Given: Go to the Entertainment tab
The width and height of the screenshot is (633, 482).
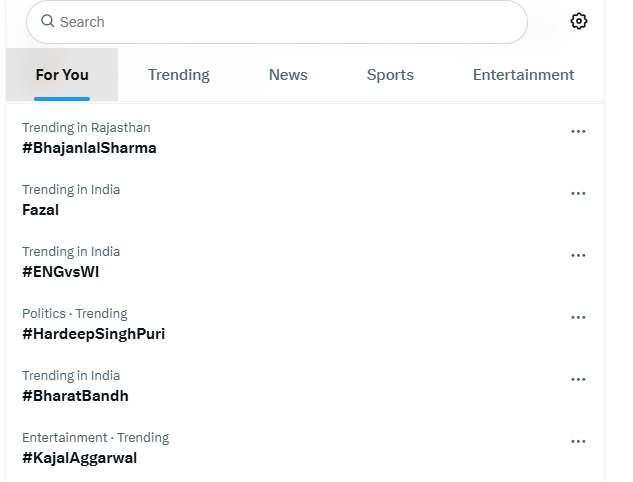Looking at the screenshot, I should pyautogui.click(x=523, y=75).
